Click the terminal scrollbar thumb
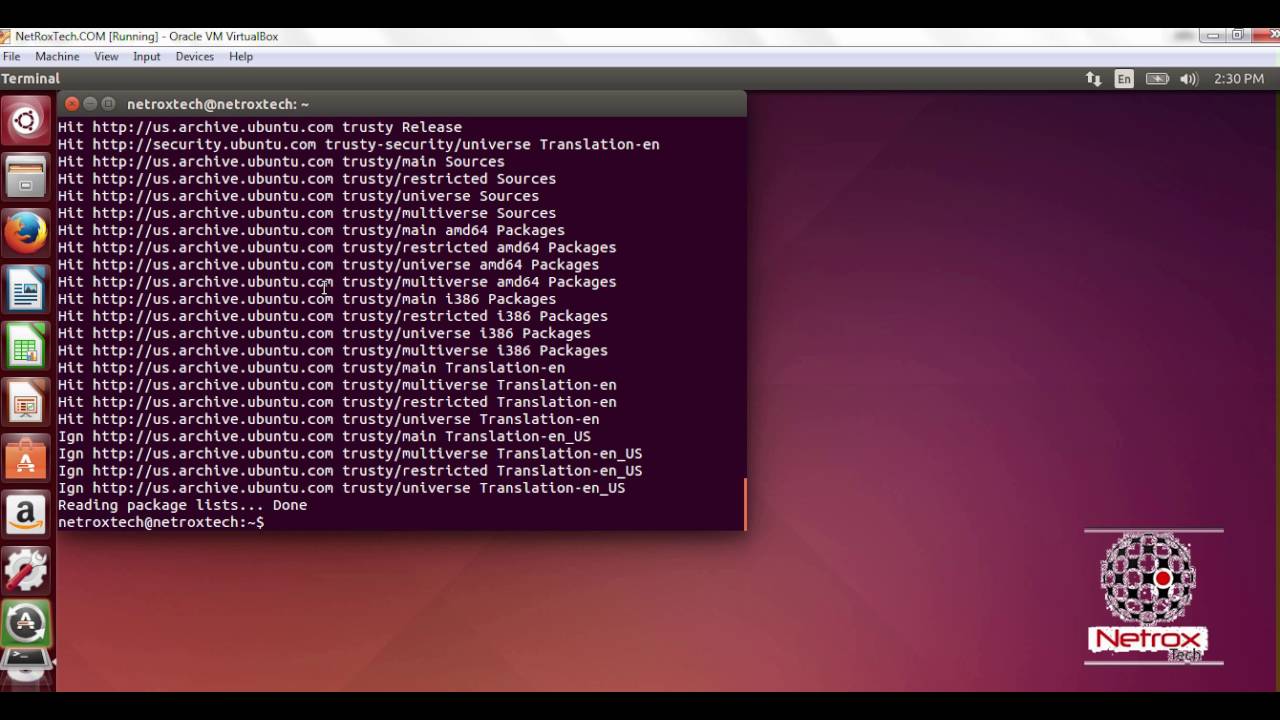The width and height of the screenshot is (1280, 720). click(x=744, y=504)
